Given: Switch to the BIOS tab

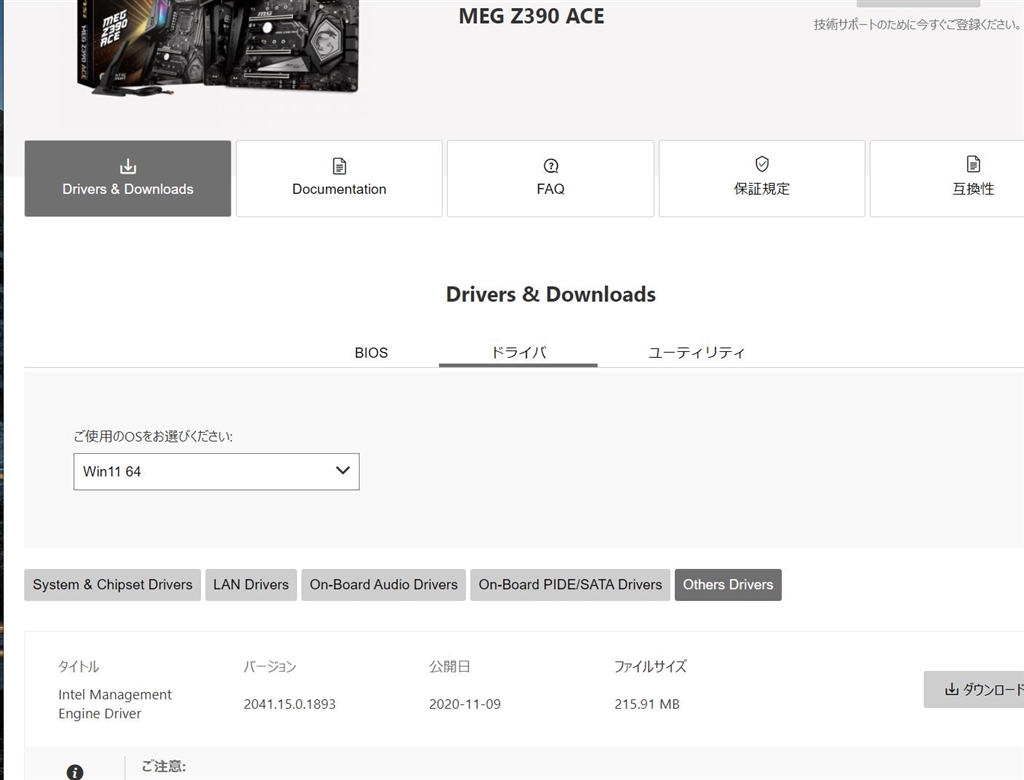Looking at the screenshot, I should pos(371,353).
